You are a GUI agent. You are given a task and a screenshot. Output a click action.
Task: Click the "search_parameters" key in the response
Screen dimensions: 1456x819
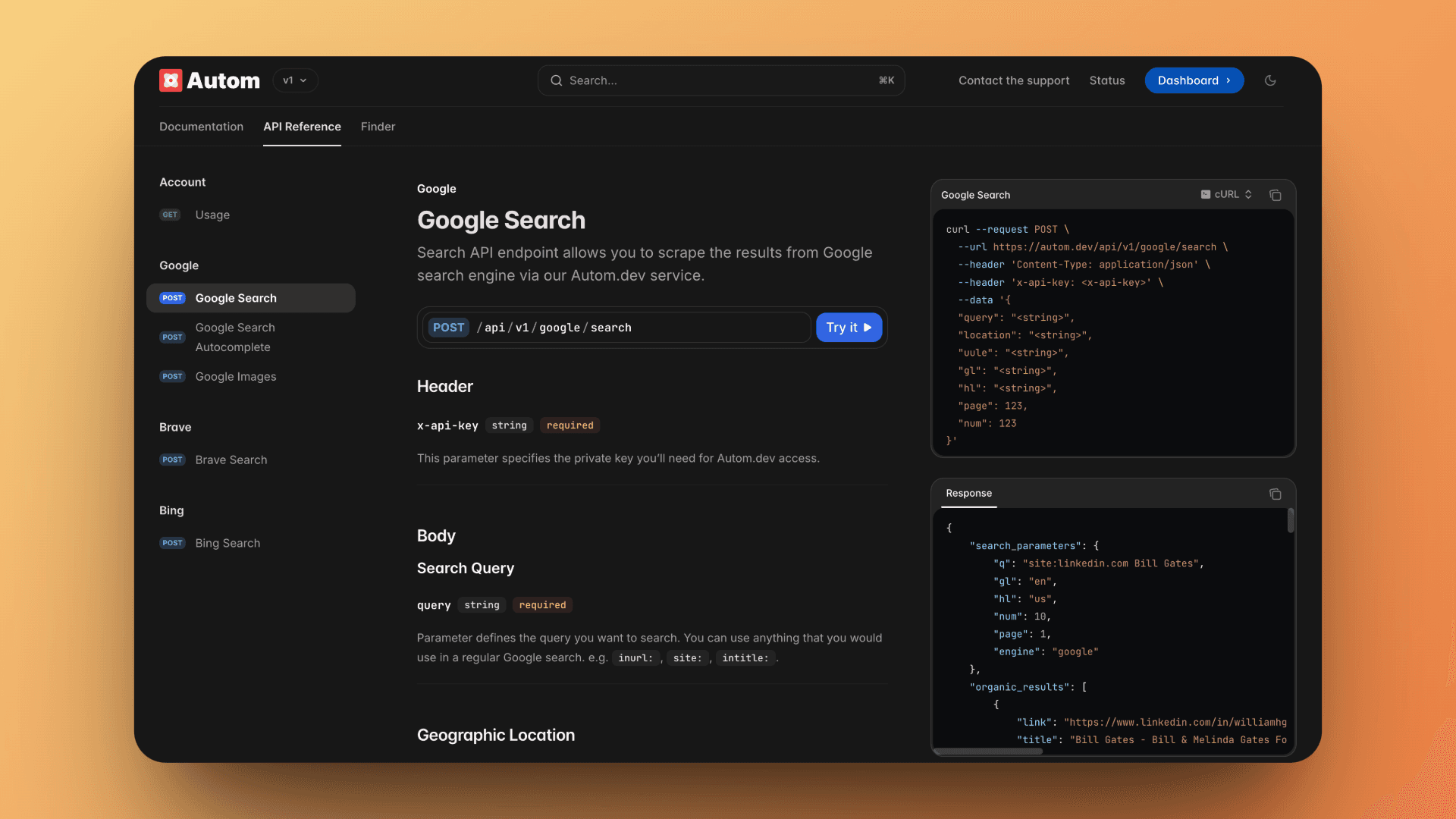(x=1025, y=546)
